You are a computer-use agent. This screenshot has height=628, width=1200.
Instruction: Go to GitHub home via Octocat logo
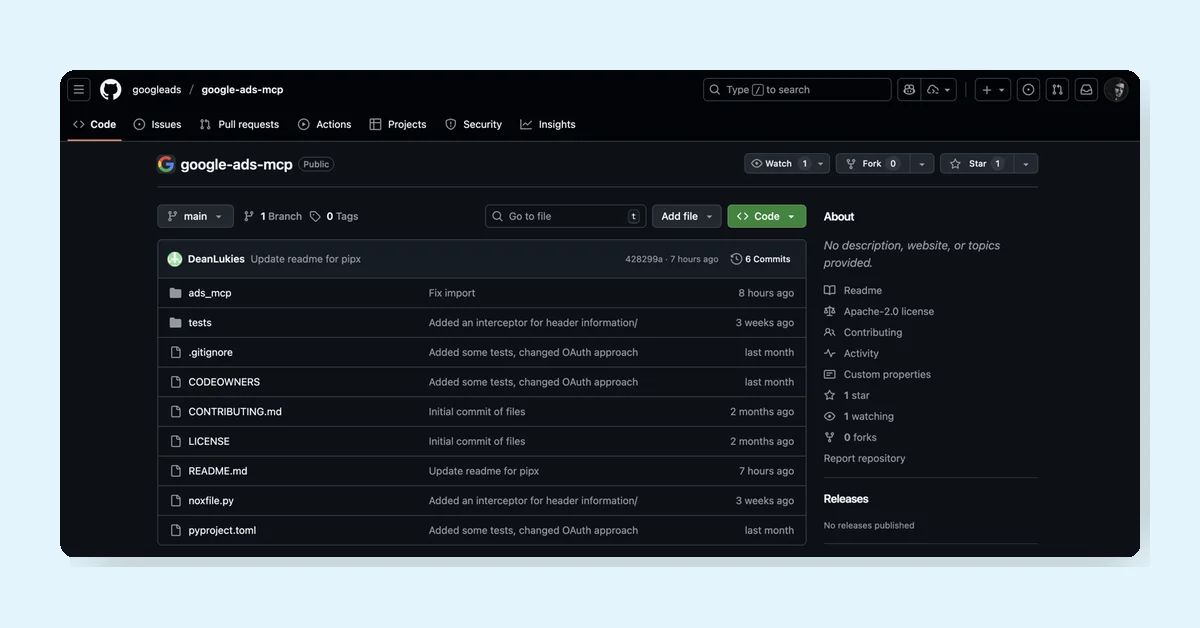coord(111,90)
